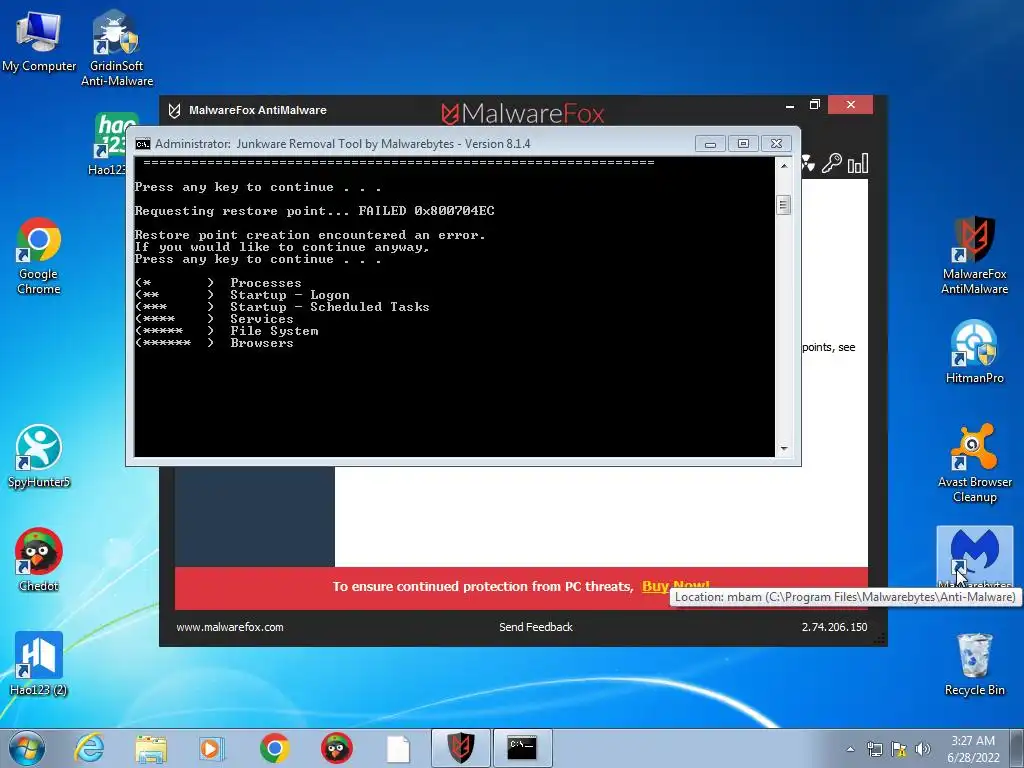This screenshot has height=768, width=1024.
Task: Click MalwareFox title bar fox logo
Action: 174,110
